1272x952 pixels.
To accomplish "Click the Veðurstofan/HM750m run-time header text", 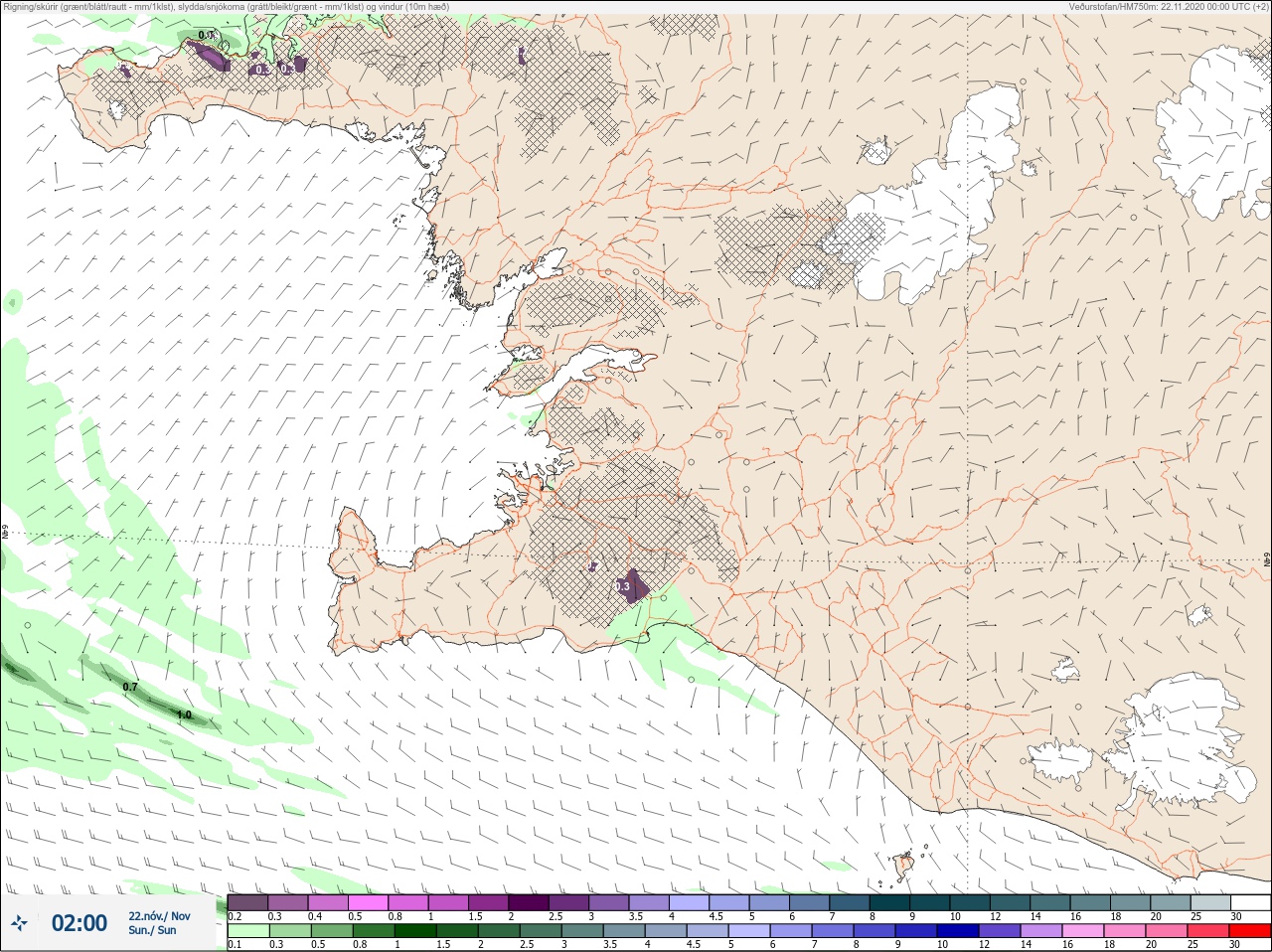I will pos(1168,7).
